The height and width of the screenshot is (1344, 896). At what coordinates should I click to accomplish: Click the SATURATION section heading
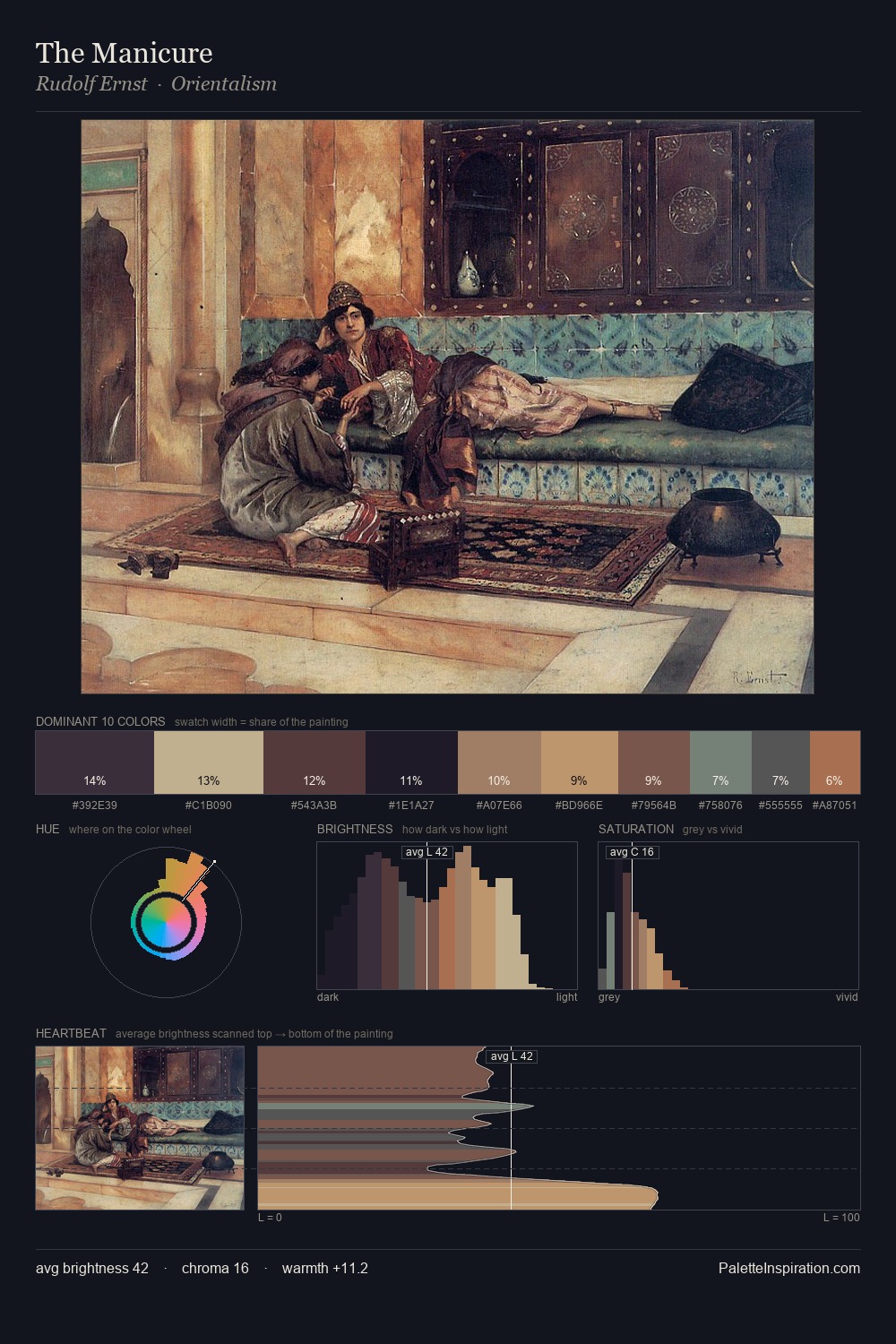(636, 829)
